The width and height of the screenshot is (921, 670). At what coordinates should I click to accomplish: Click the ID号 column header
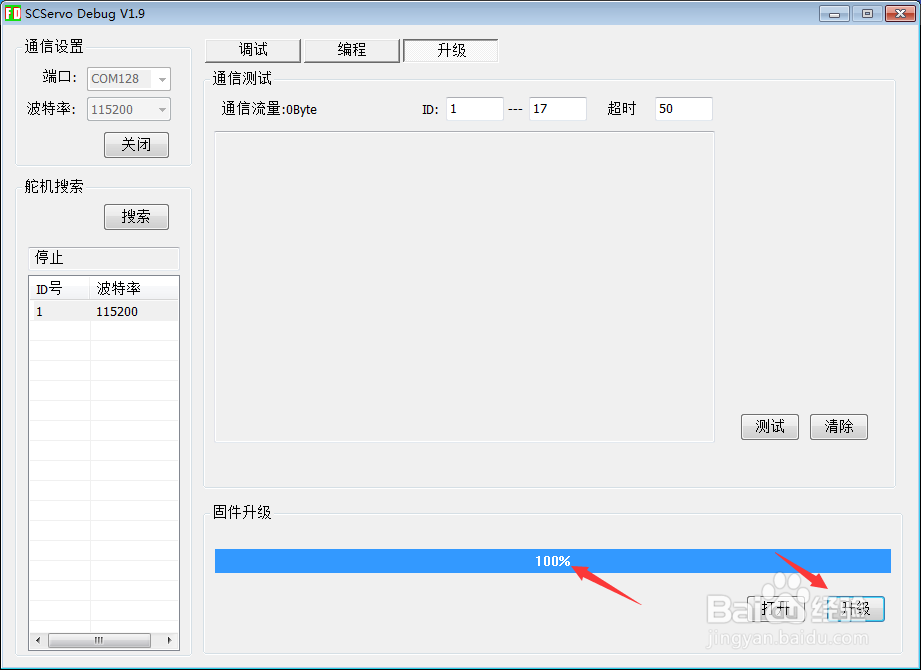59,288
